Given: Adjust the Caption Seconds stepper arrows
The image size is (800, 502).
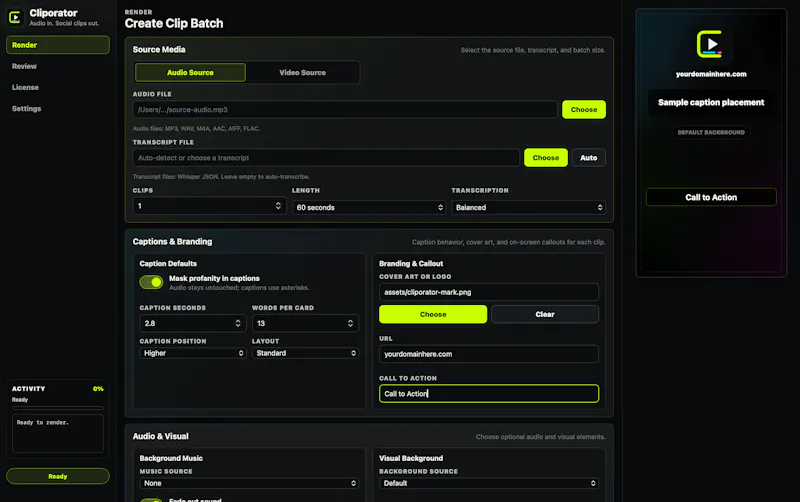Looking at the screenshot, I should 238,323.
